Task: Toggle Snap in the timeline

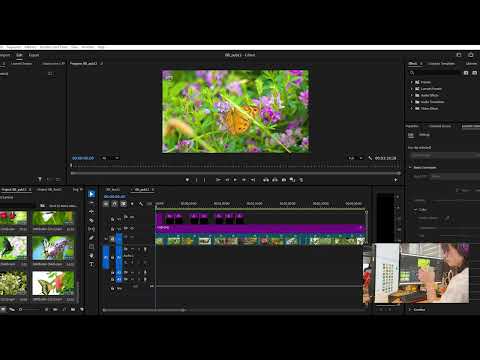Action: tap(114, 204)
